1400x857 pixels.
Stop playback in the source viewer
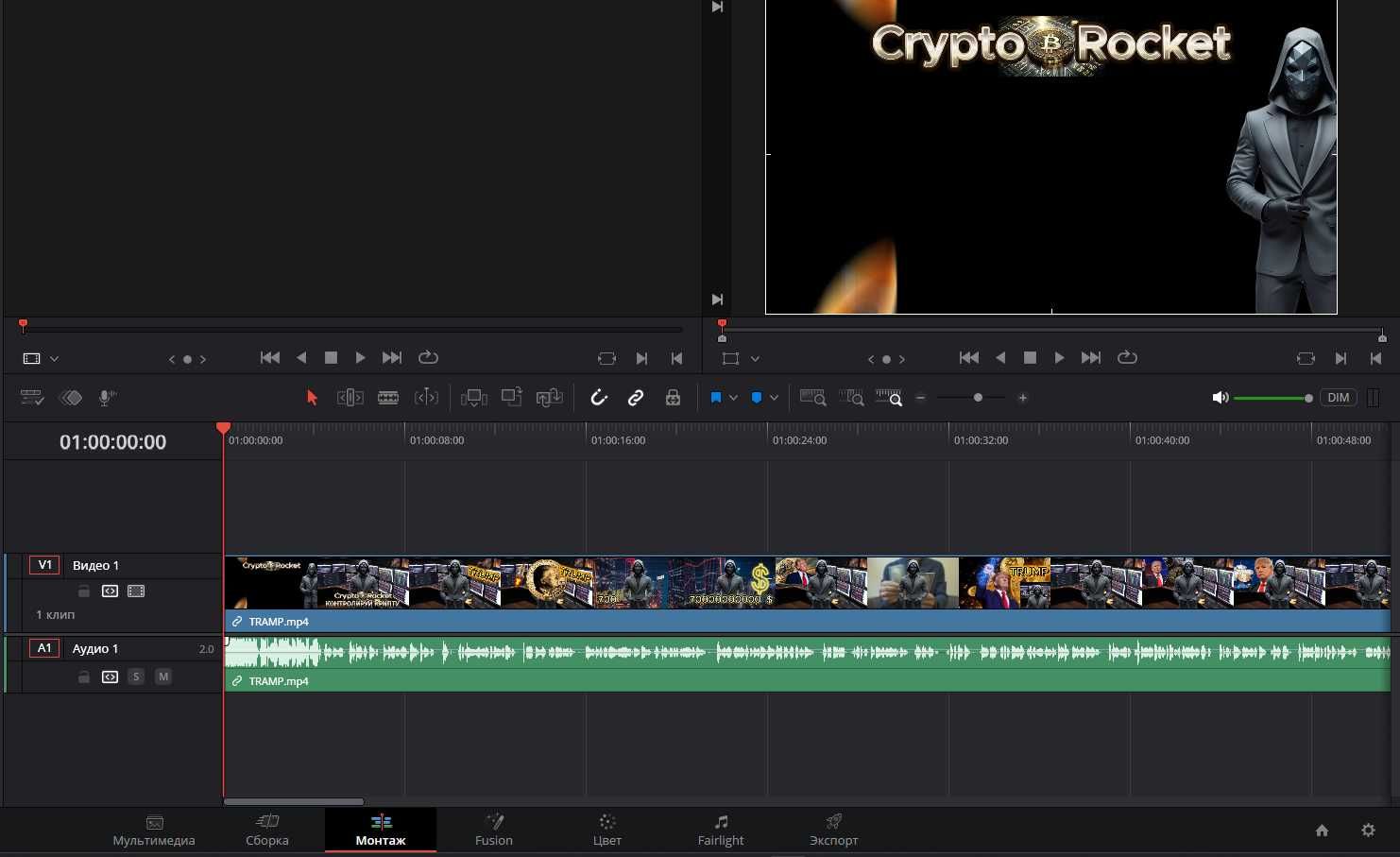331,358
